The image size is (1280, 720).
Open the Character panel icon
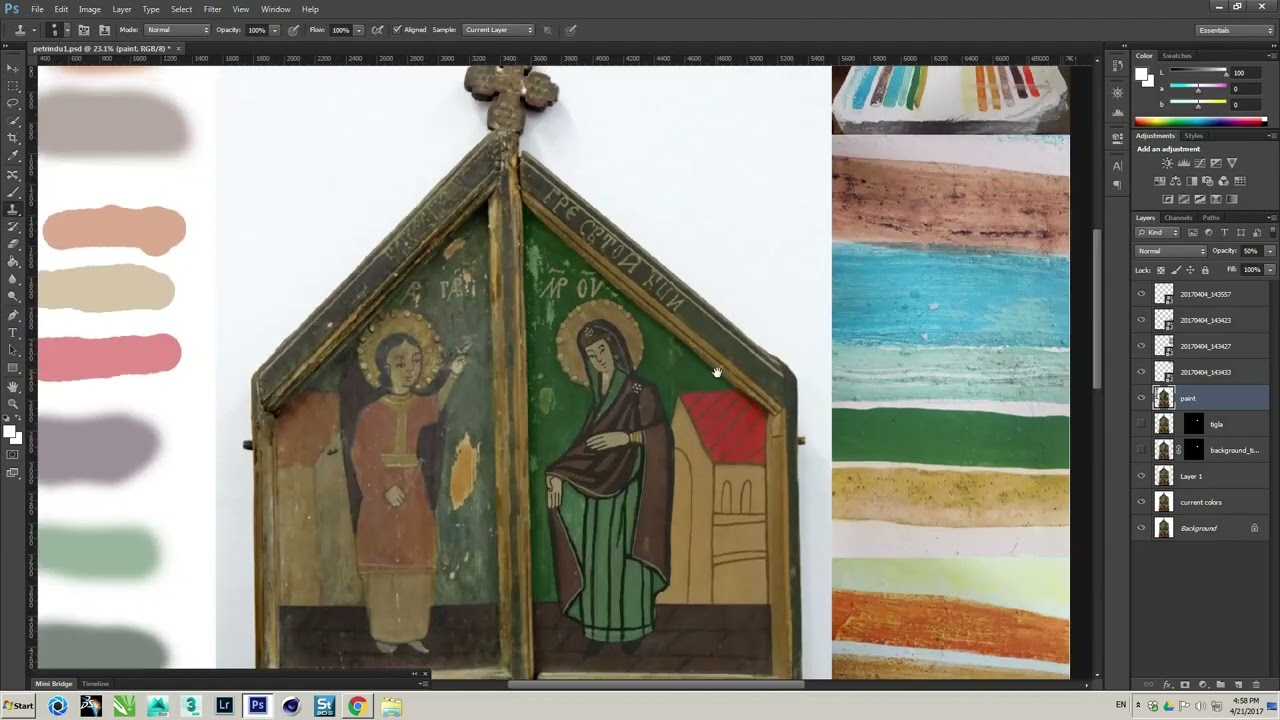coord(1117,166)
